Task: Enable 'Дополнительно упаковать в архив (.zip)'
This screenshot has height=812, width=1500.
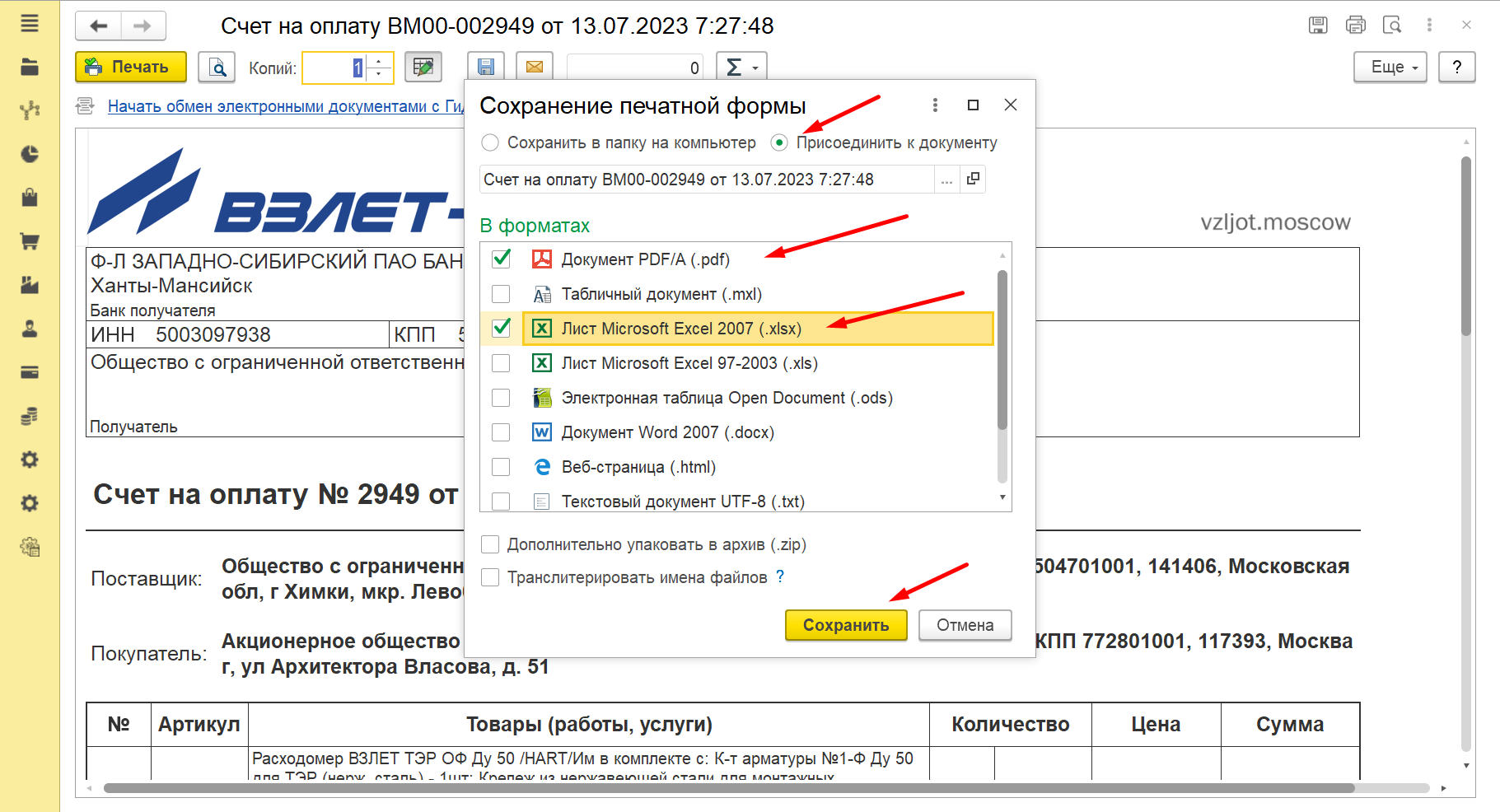Action: 490,544
